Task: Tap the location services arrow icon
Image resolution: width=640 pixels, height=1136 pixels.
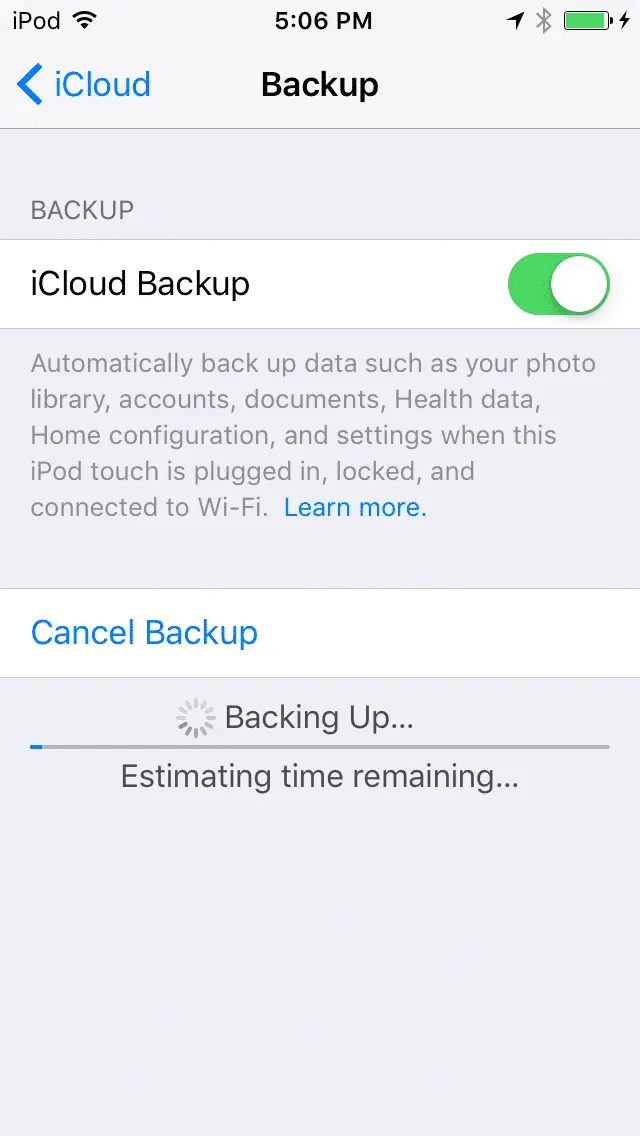Action: point(515,21)
